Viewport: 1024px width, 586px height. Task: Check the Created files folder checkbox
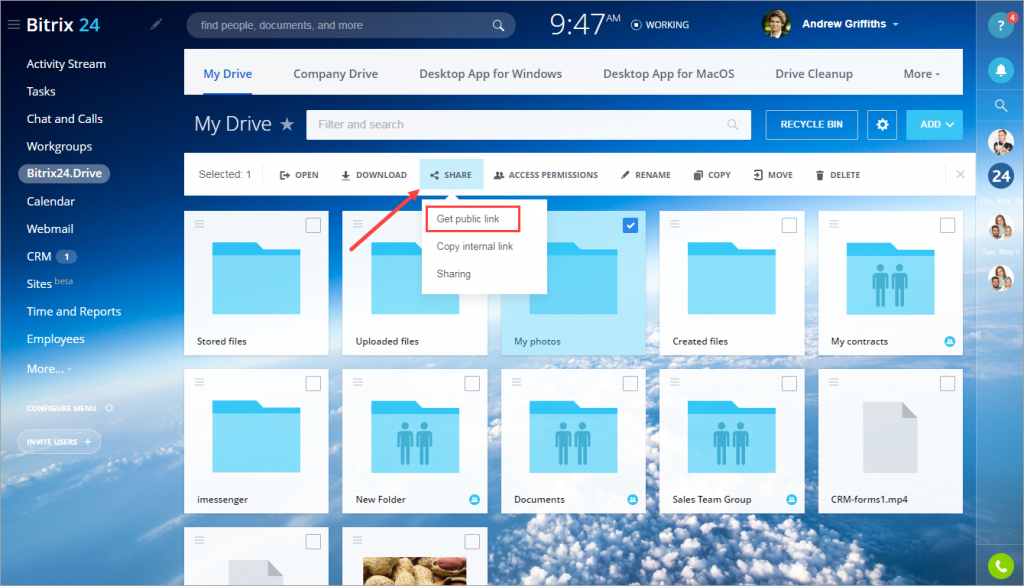tap(789, 225)
